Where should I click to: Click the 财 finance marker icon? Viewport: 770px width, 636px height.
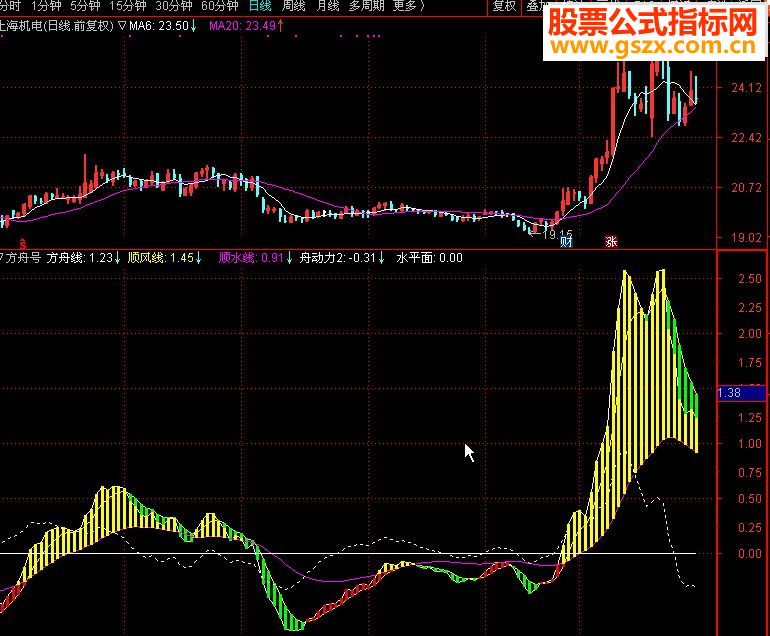coord(566,242)
